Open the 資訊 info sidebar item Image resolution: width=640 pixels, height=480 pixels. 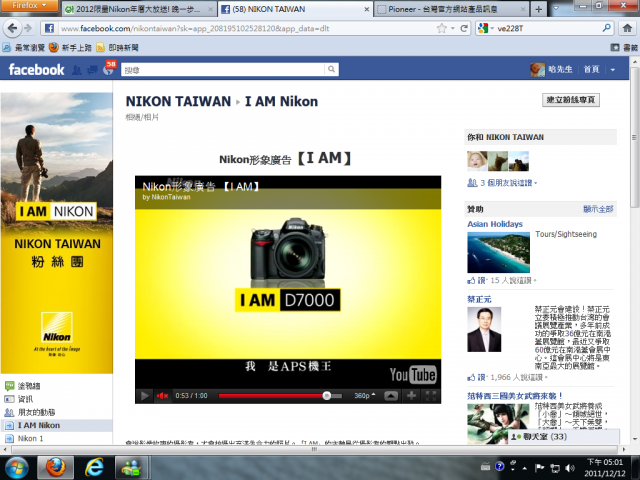19,399
